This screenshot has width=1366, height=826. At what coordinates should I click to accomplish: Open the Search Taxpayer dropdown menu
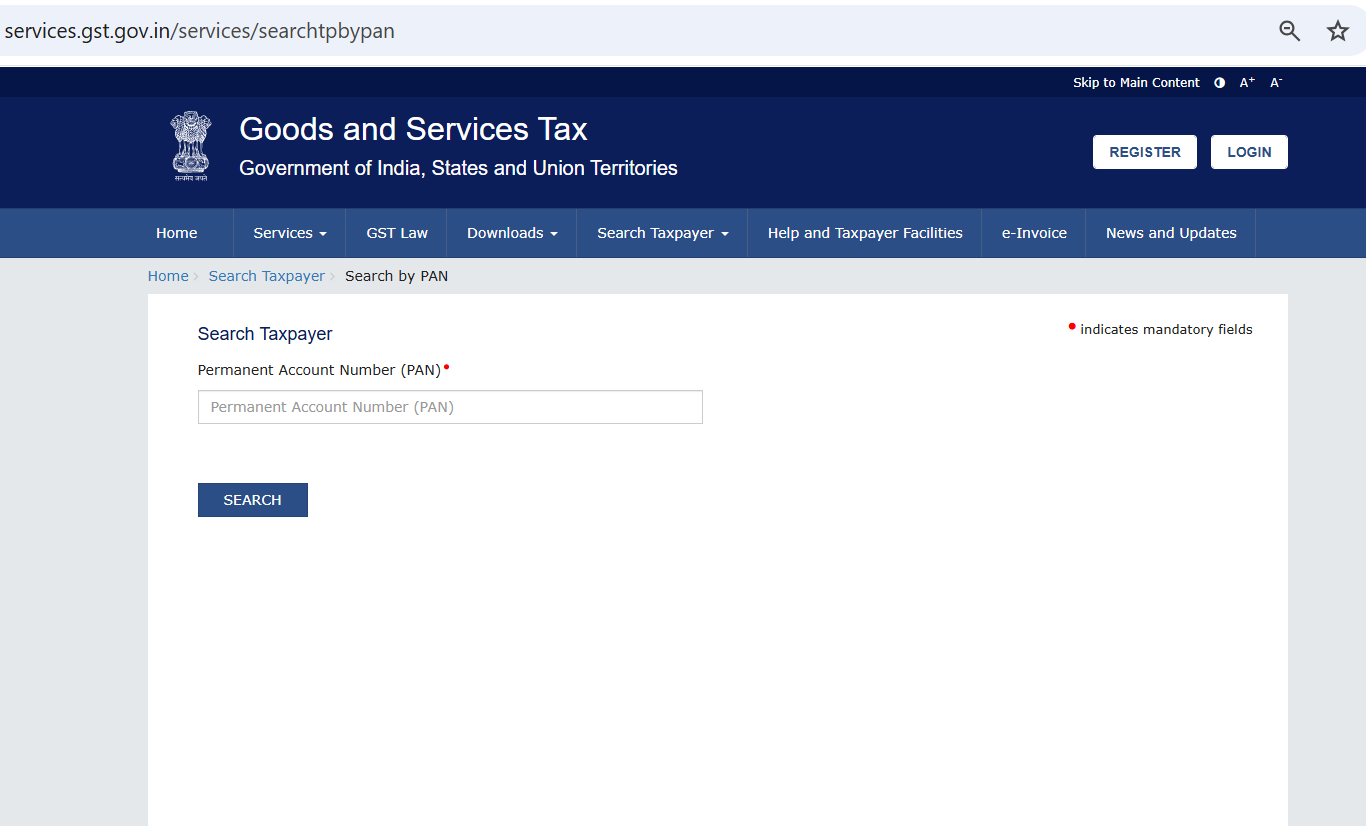[662, 233]
